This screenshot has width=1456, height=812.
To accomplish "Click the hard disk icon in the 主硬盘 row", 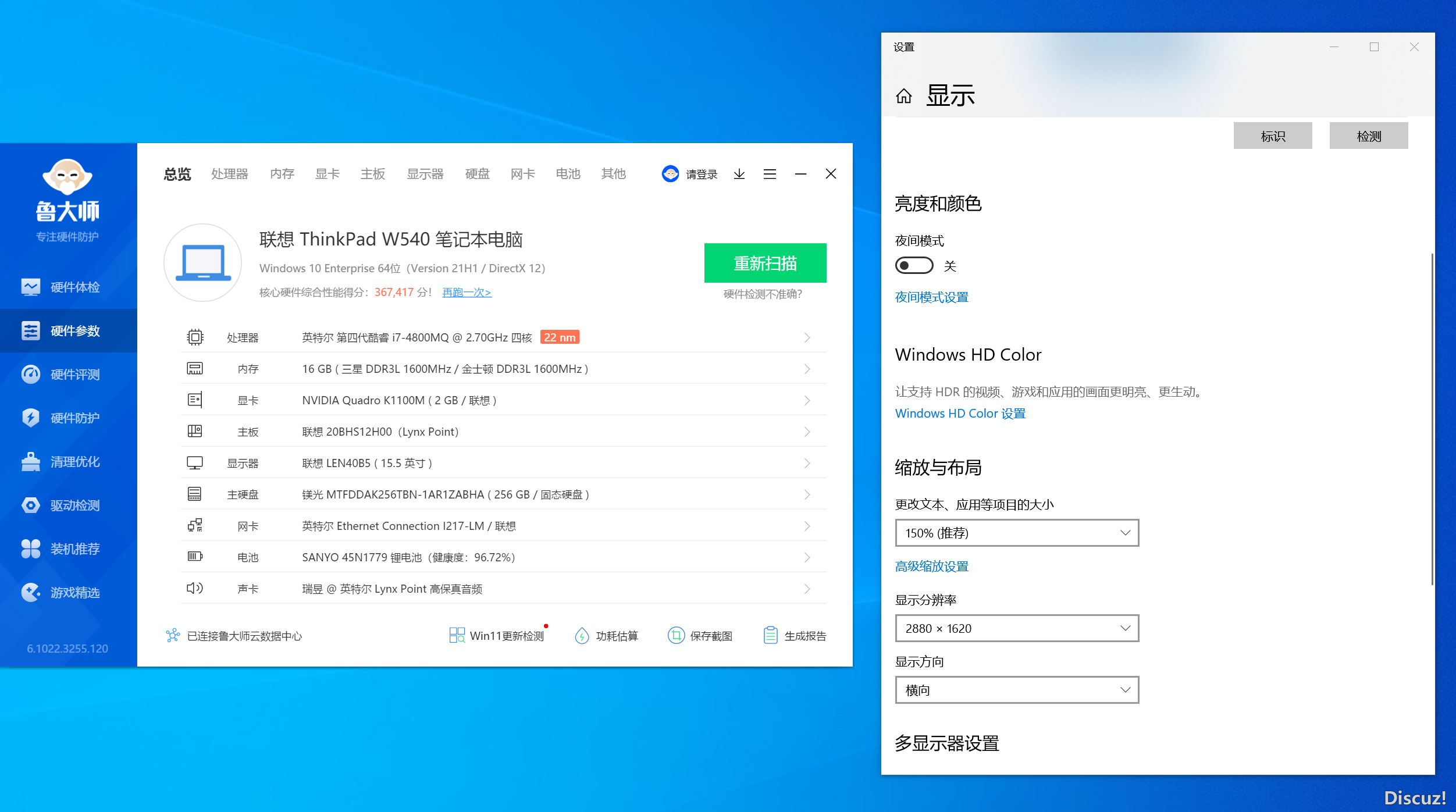I will click(195, 494).
